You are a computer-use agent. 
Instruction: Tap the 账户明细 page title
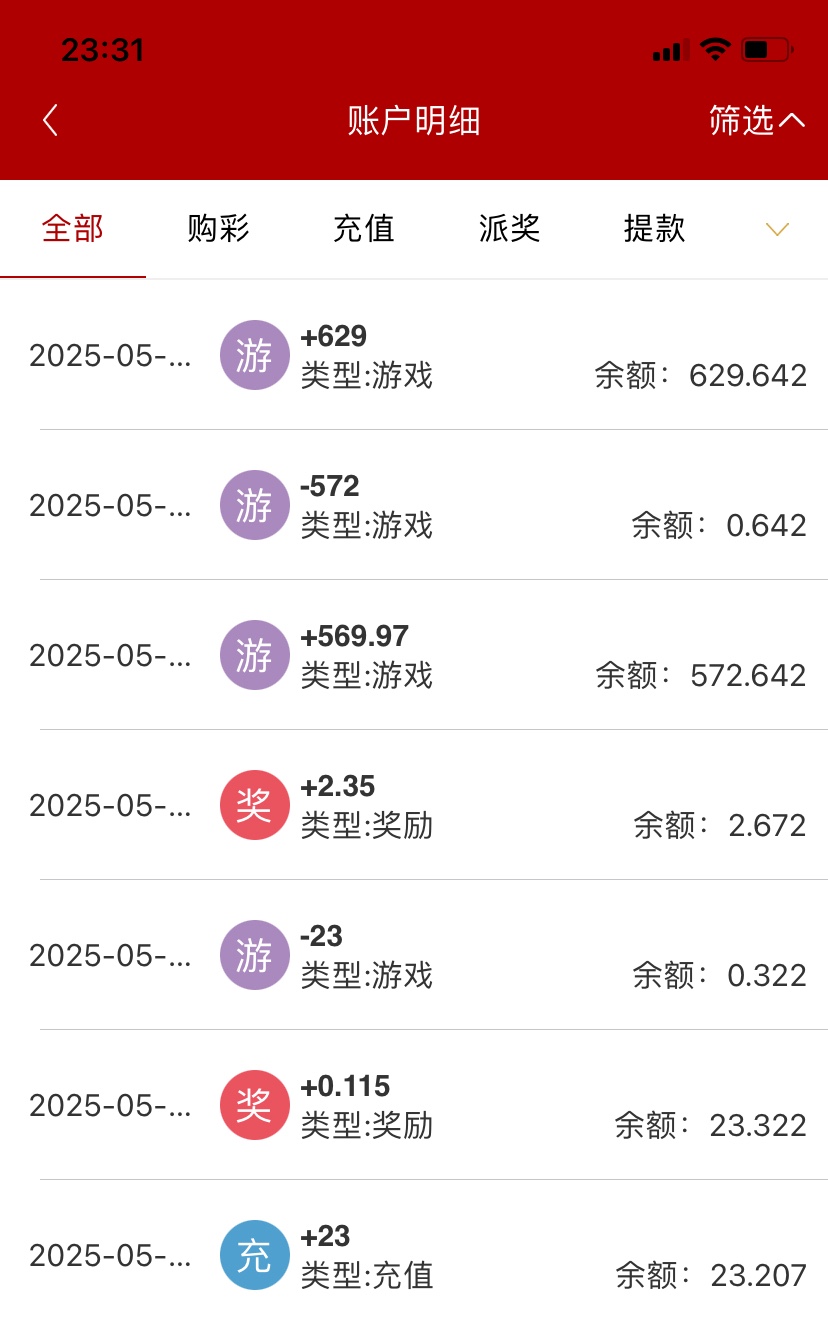tap(414, 121)
